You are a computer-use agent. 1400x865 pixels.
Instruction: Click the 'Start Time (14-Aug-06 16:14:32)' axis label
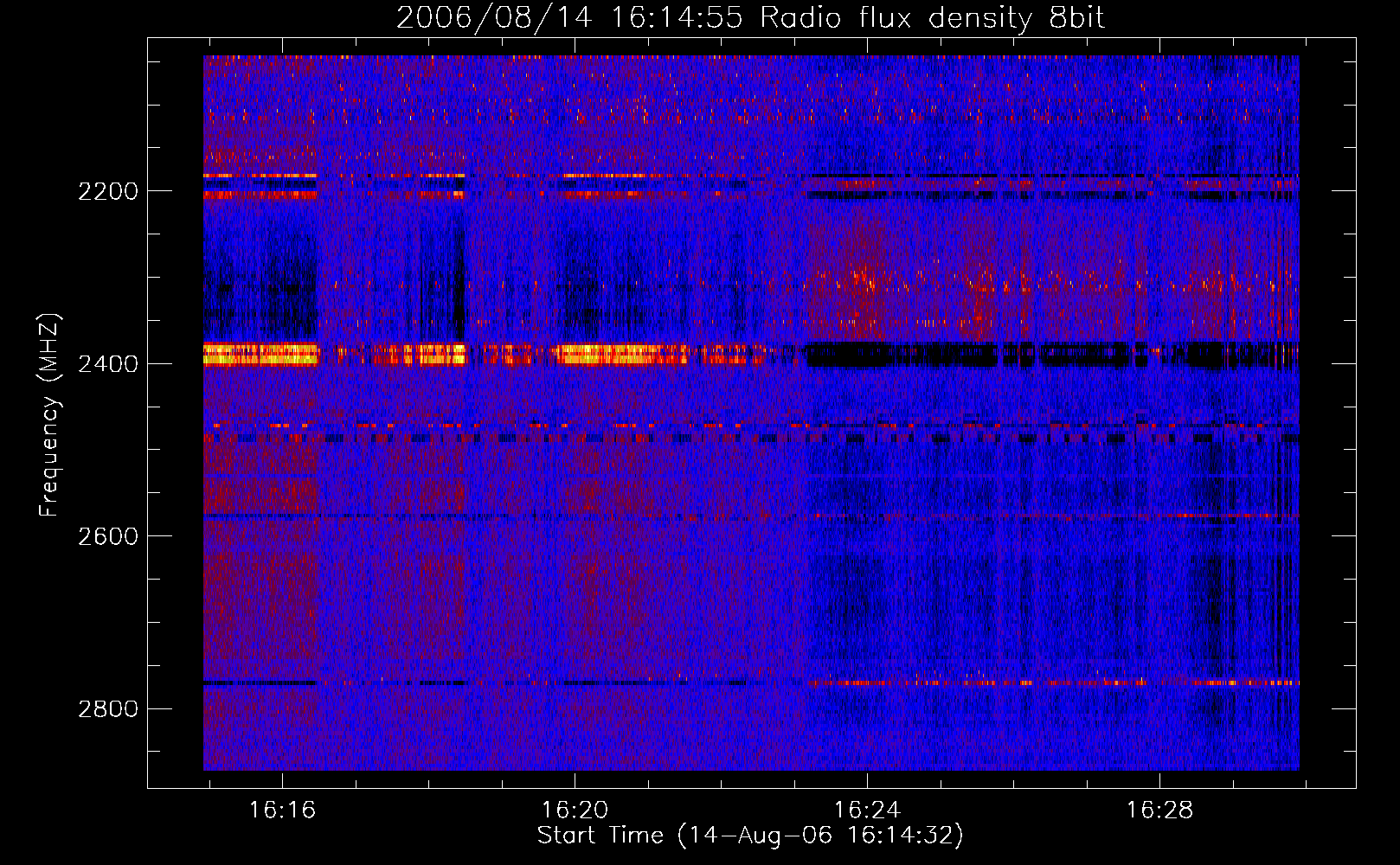(750, 836)
